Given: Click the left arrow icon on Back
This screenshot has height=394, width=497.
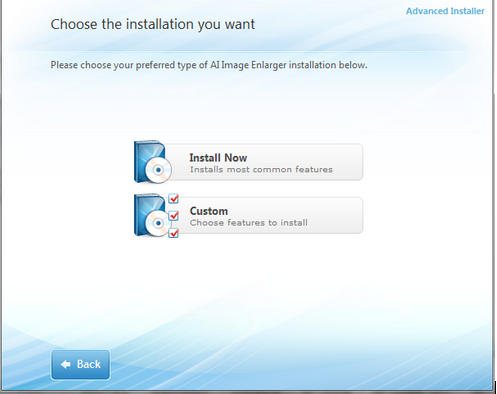Looking at the screenshot, I should click(x=66, y=364).
